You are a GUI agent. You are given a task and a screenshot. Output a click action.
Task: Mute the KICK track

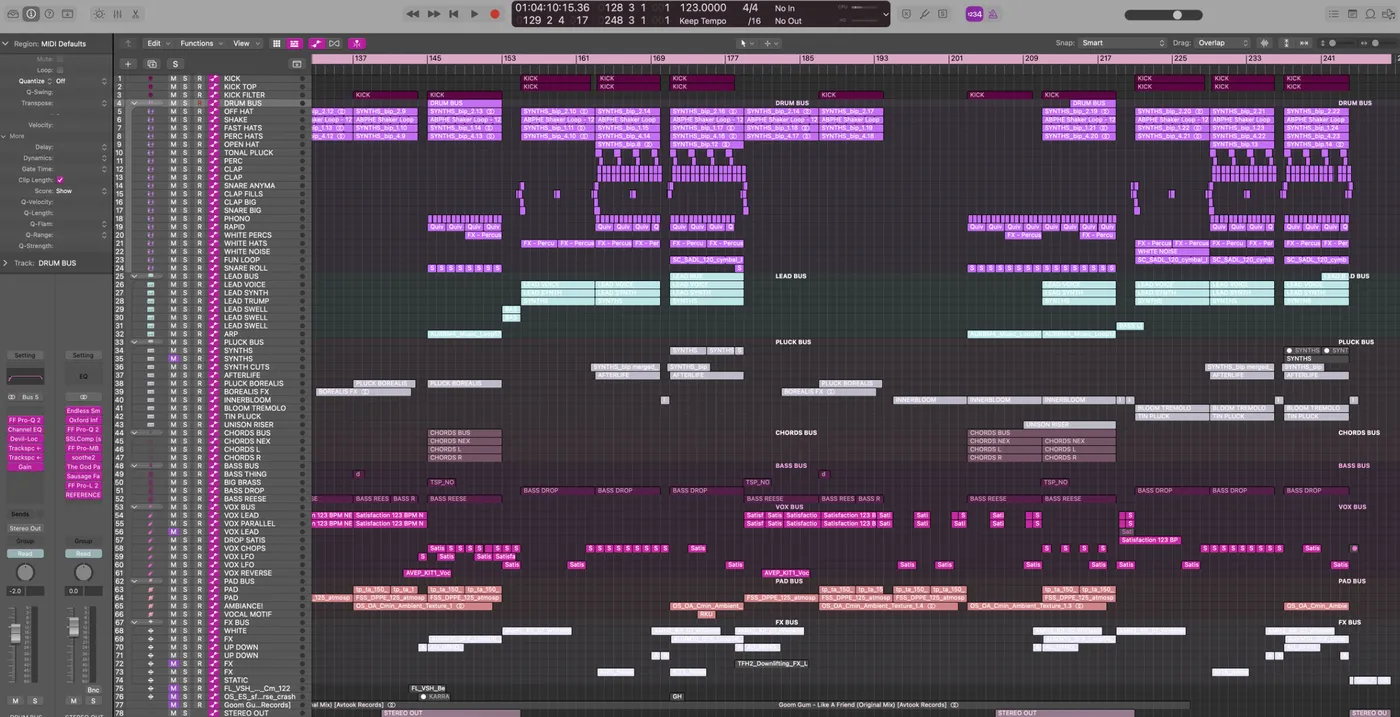(x=173, y=78)
